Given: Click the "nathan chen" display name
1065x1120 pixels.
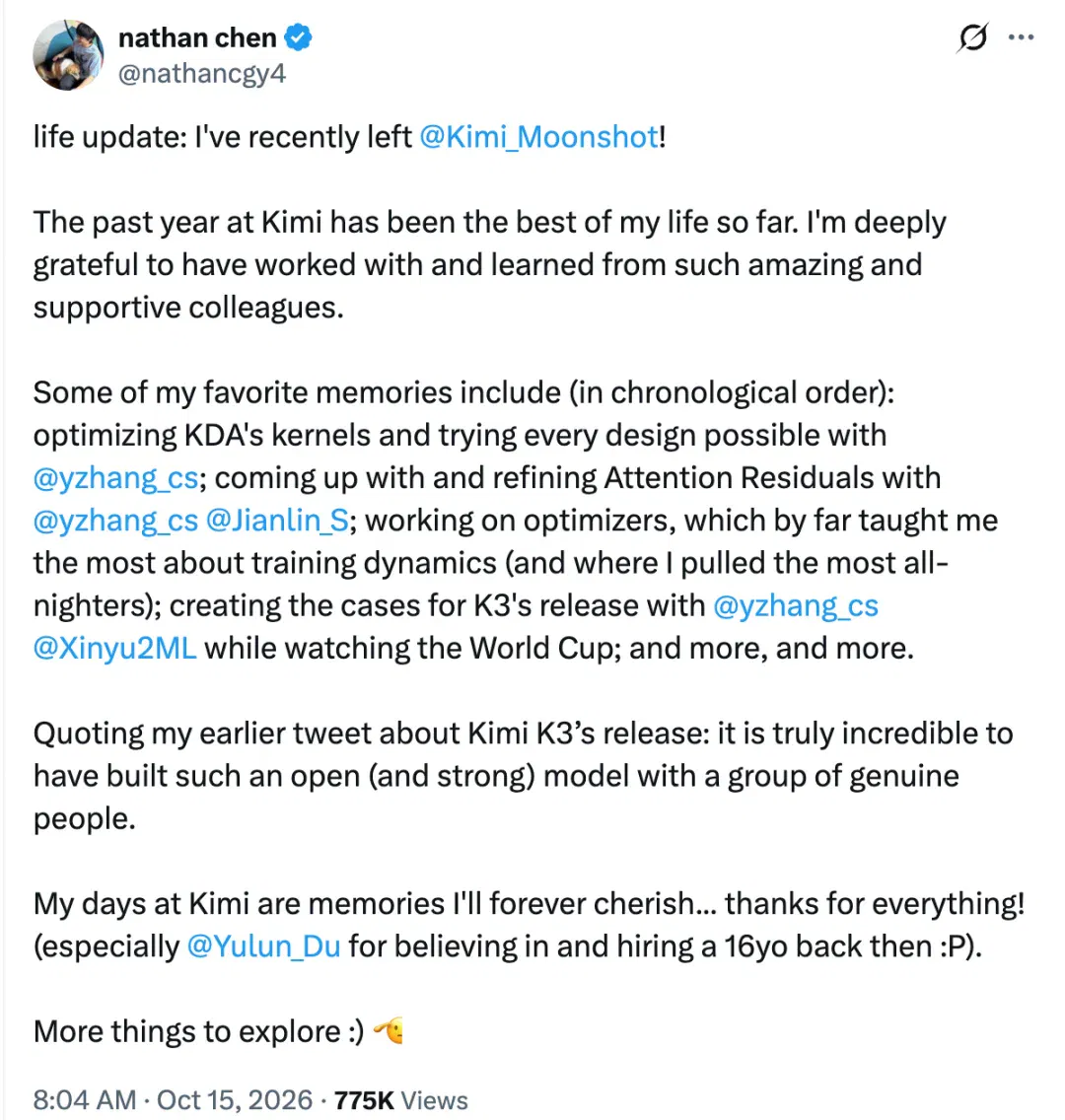Looking at the screenshot, I should point(197,37).
